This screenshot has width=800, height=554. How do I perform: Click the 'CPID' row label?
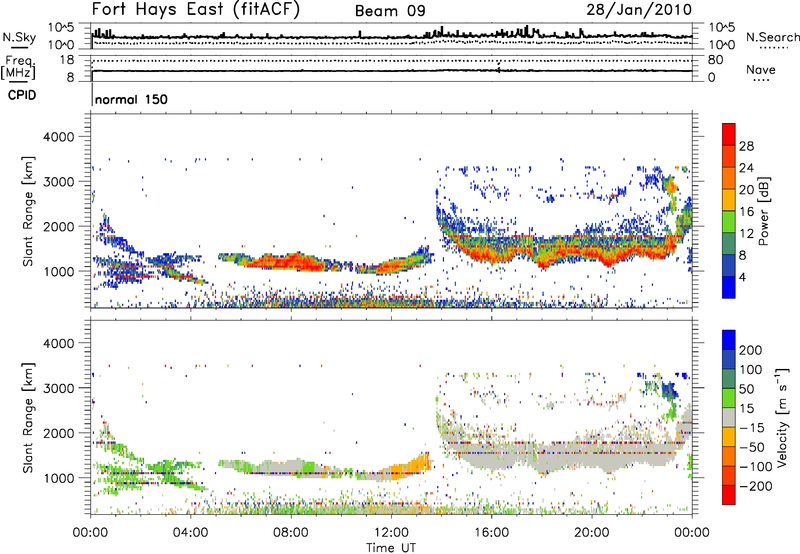click(x=22, y=95)
